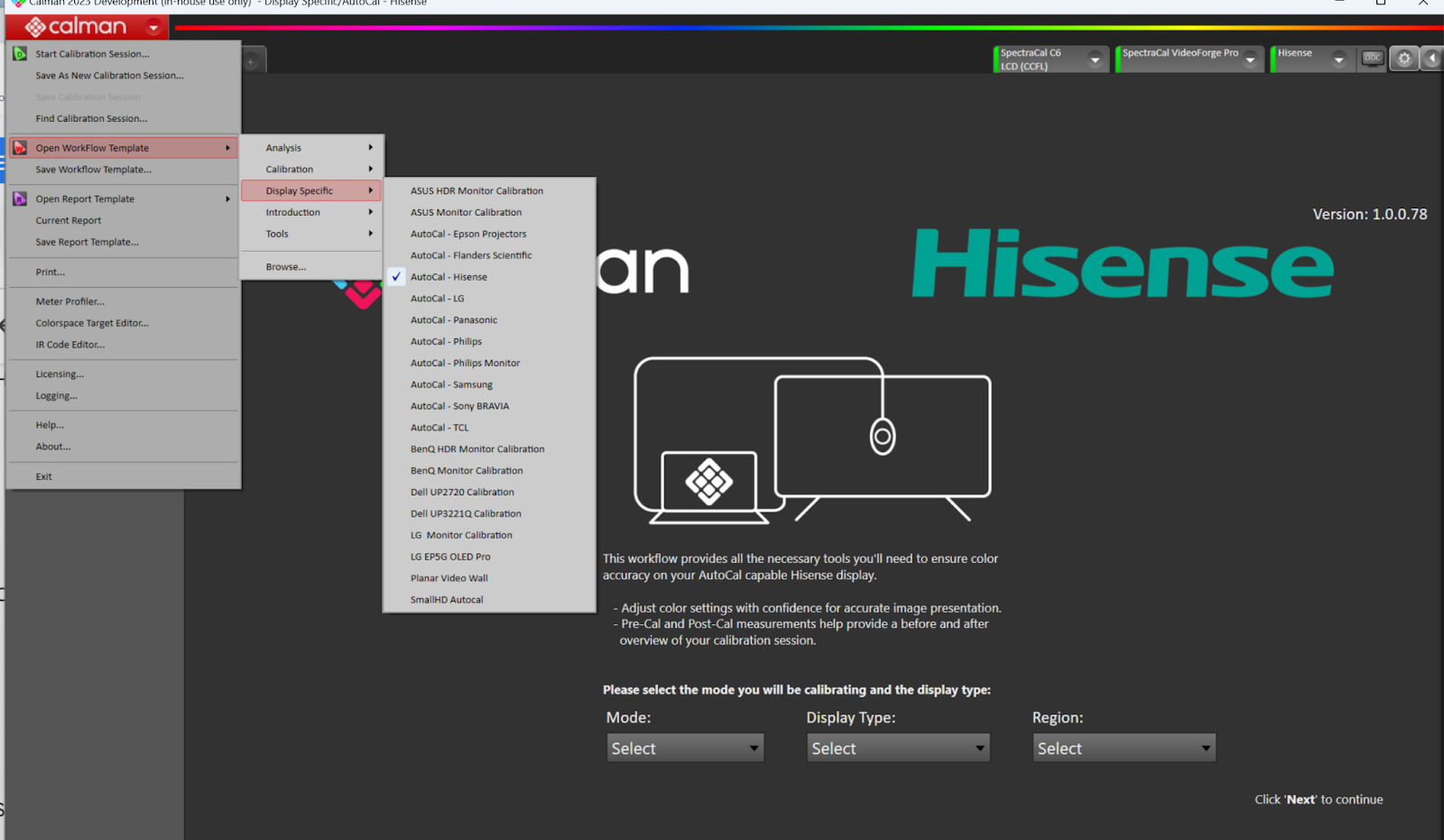Select ASUS Monitor Calibration workflow
The height and width of the screenshot is (840, 1444).
tap(489, 213)
